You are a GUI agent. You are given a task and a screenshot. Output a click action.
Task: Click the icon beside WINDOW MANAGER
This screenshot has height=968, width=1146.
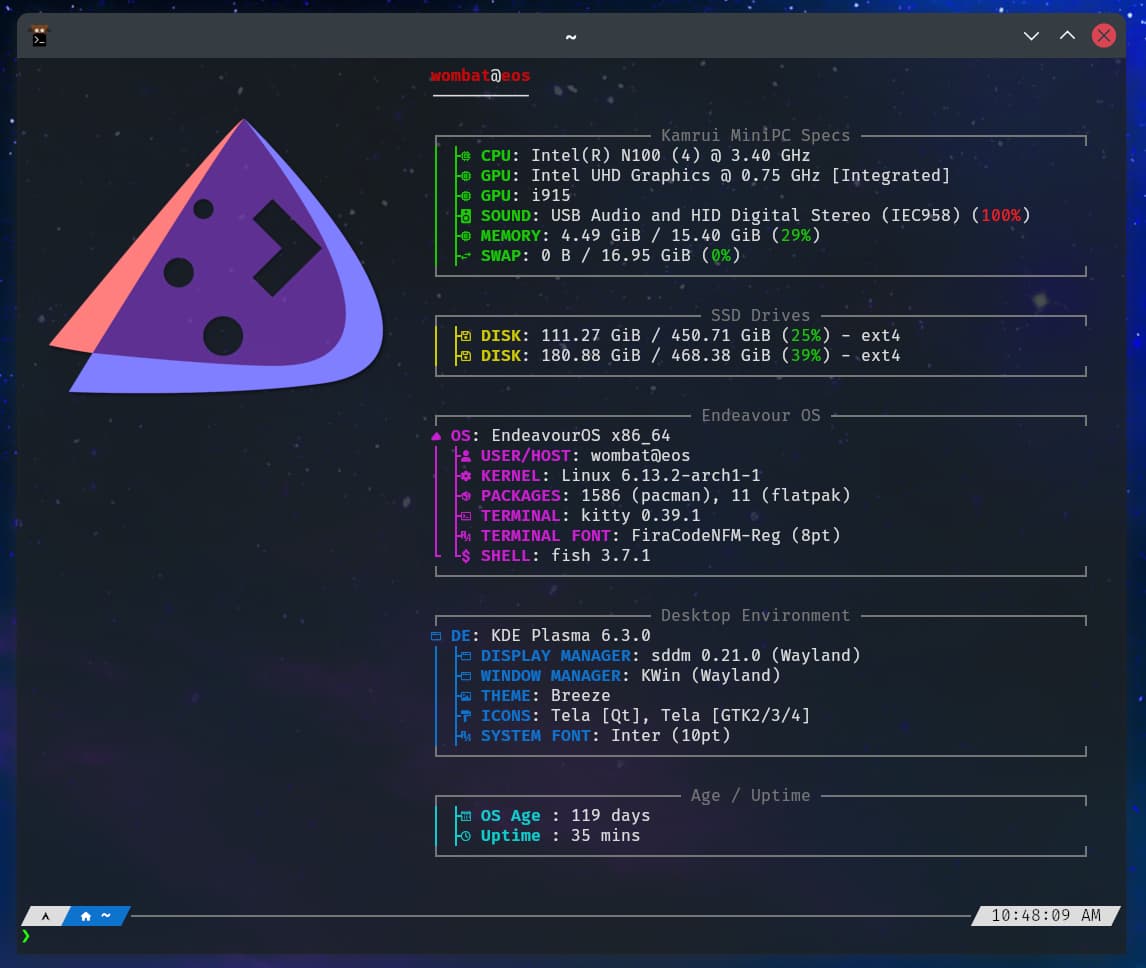click(466, 676)
